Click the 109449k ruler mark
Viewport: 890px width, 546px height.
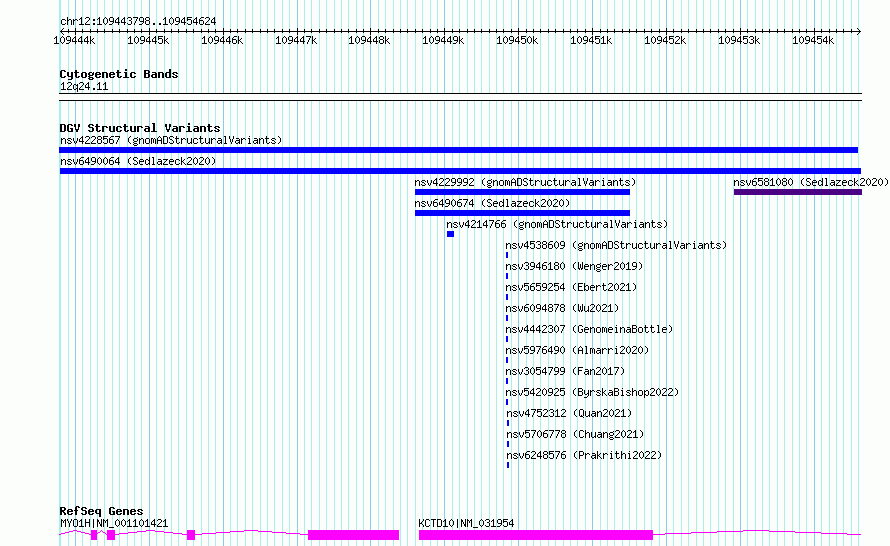[x=443, y=40]
